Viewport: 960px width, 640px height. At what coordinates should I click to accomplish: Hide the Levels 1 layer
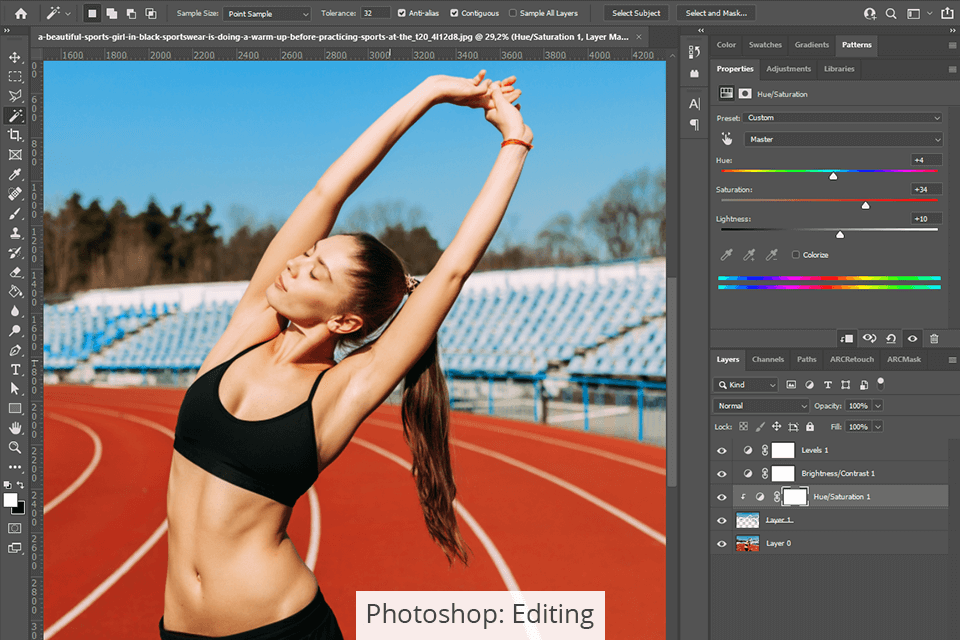click(722, 450)
